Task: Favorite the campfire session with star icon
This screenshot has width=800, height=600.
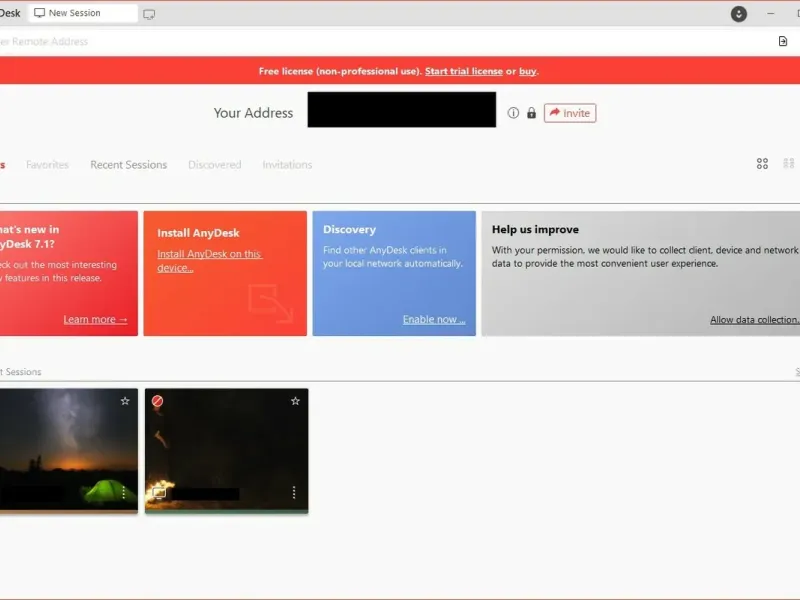Action: [x=295, y=401]
